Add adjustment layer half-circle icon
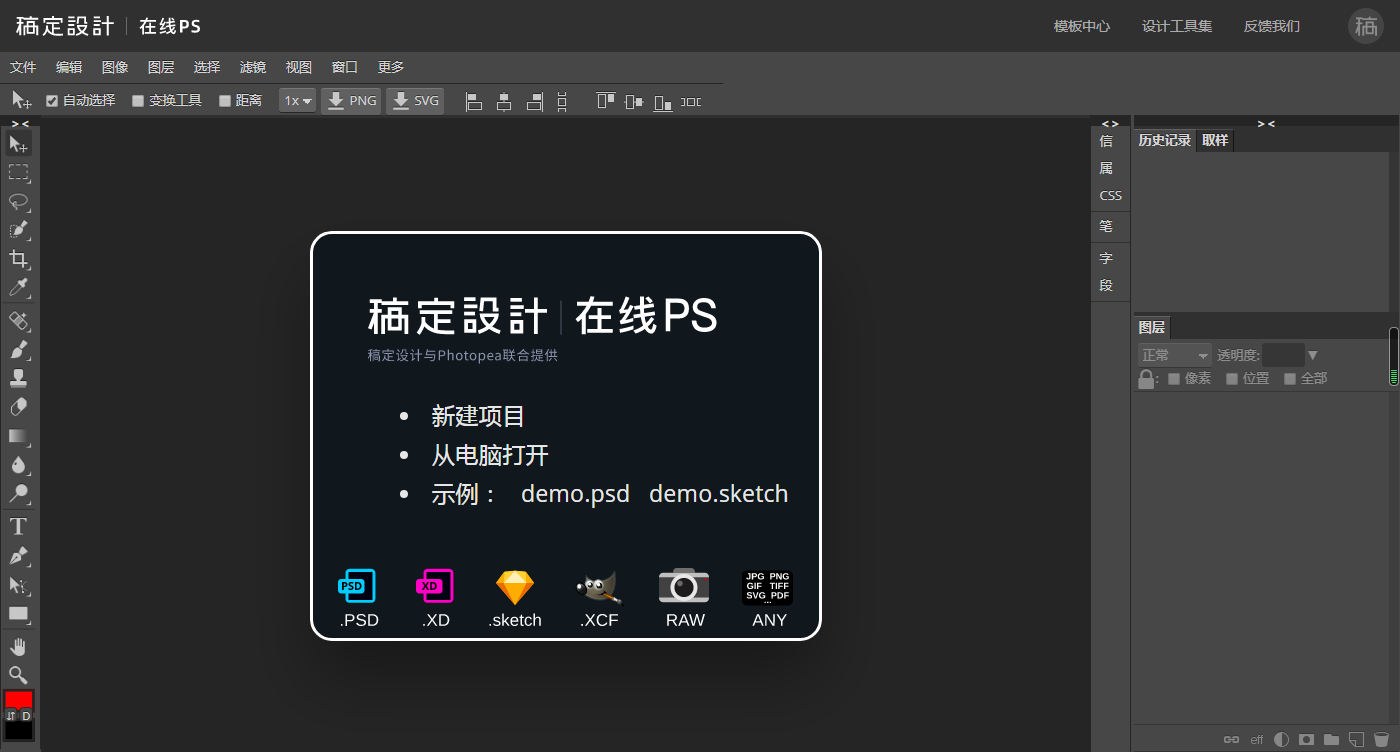This screenshot has width=1400, height=752. (1282, 739)
